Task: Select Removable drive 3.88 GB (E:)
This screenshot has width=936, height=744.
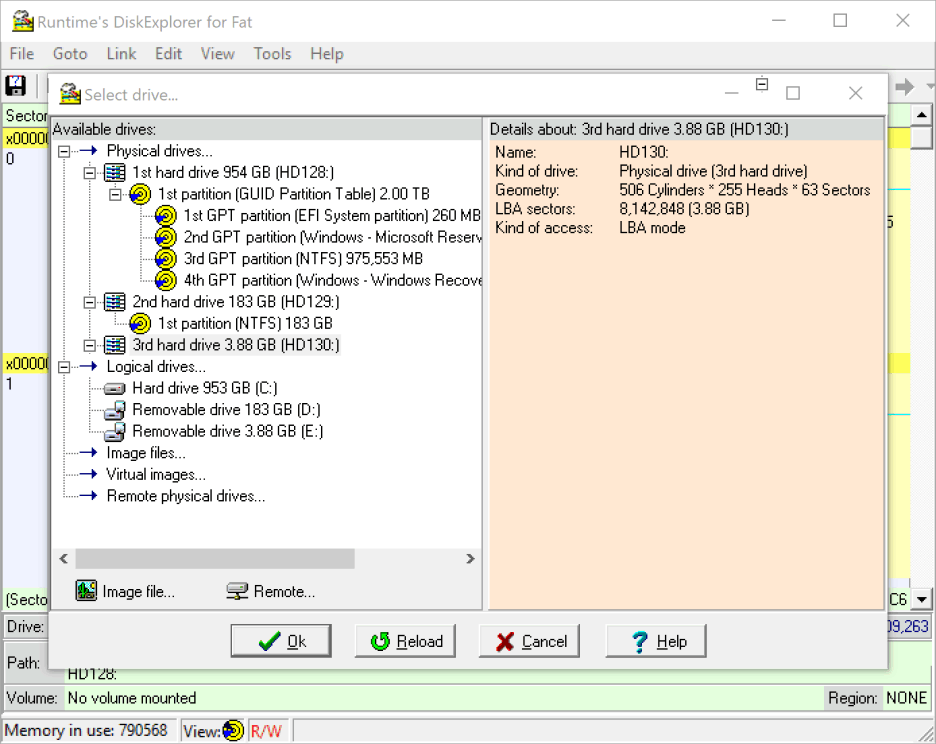Action: tap(227, 432)
